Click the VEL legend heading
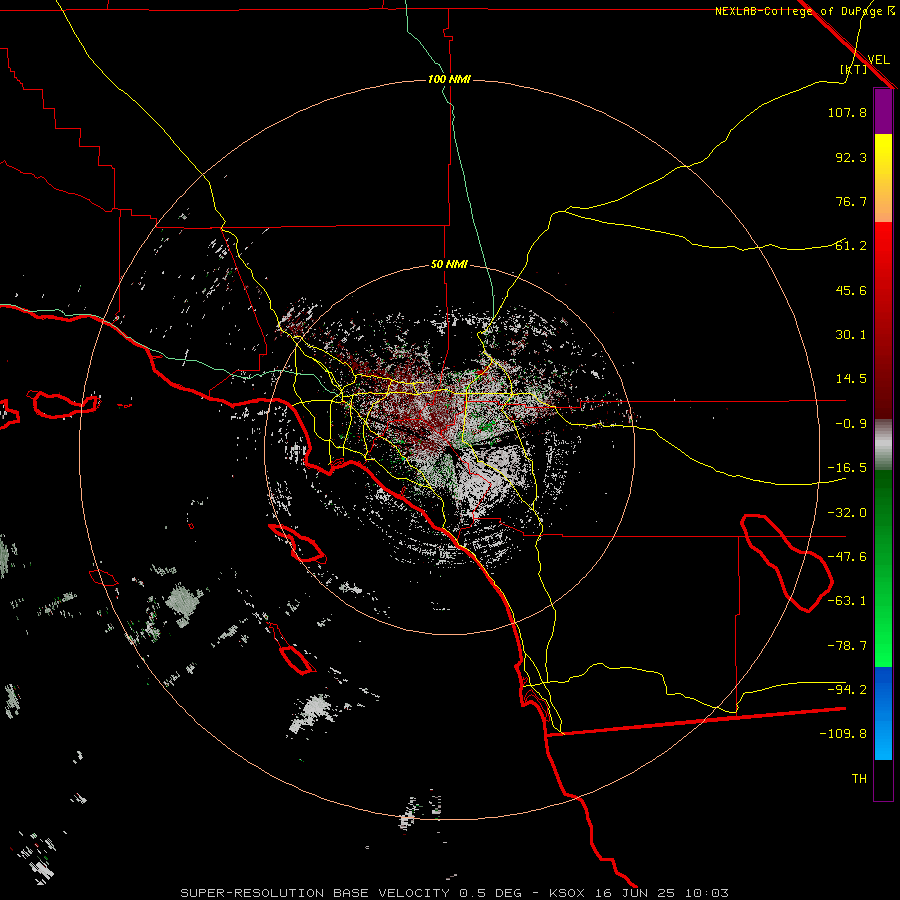The width and height of the screenshot is (900, 900). pyautogui.click(x=878, y=60)
